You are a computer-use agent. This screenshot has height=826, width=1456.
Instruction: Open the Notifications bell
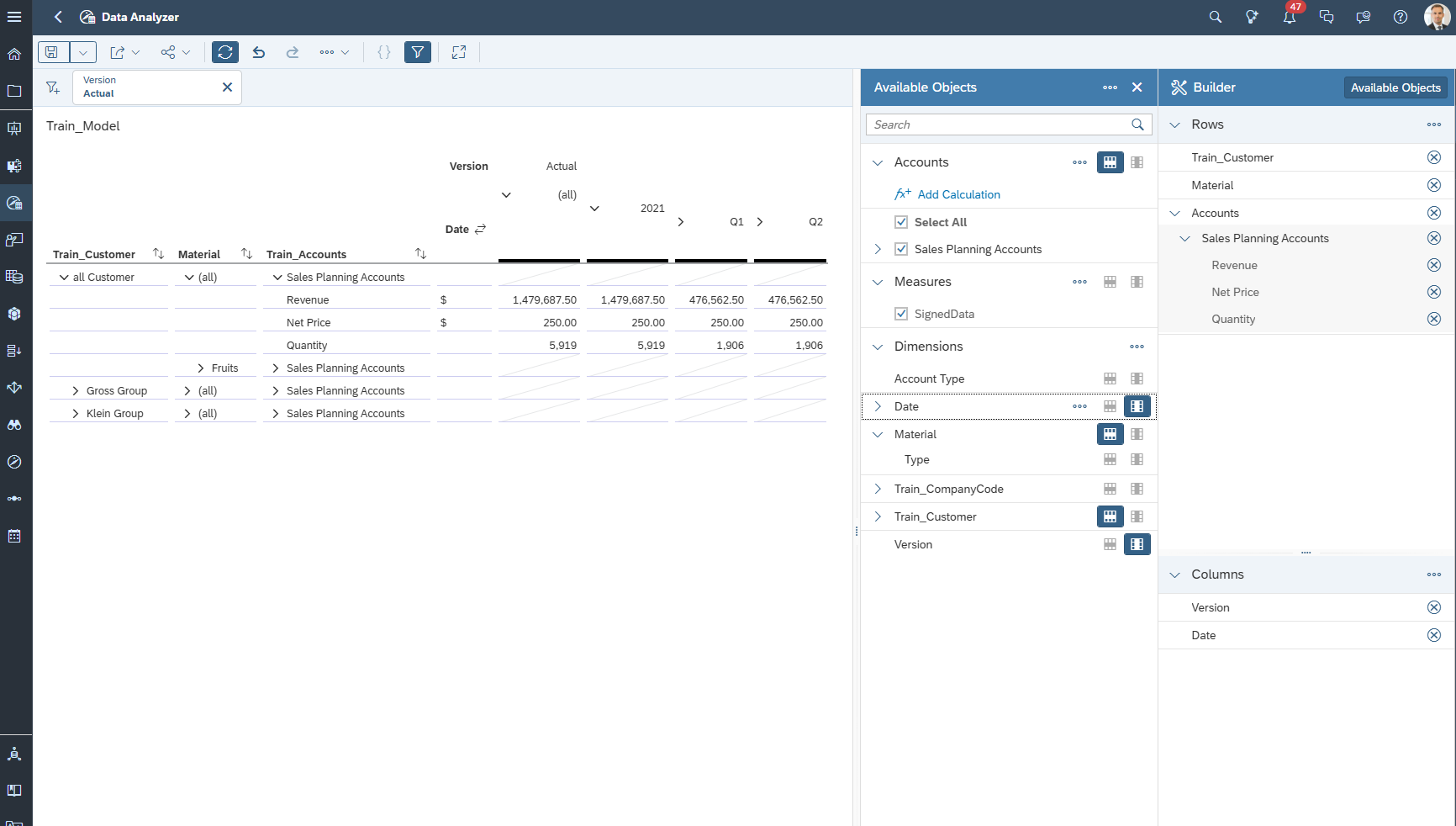(1290, 17)
